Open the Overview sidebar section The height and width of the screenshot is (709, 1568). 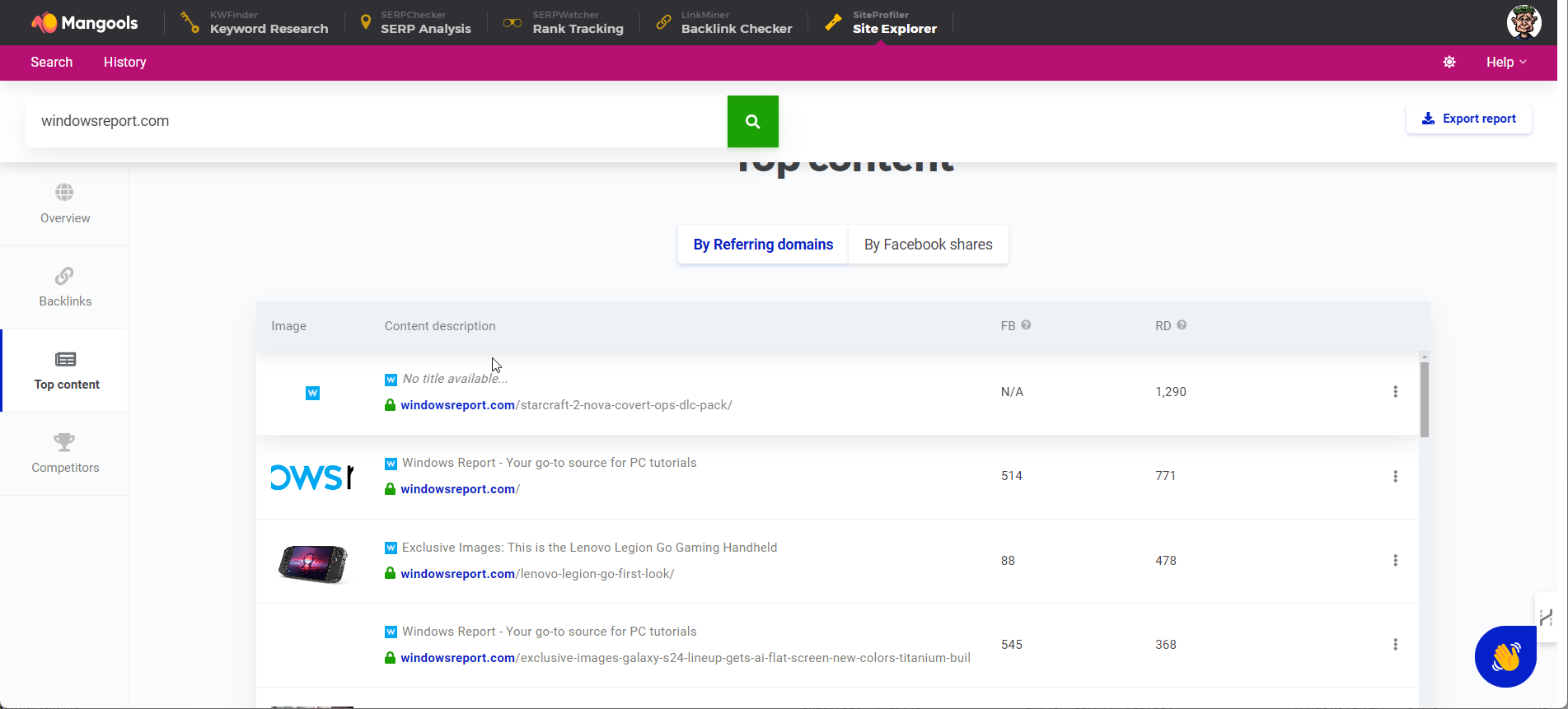[x=64, y=204]
